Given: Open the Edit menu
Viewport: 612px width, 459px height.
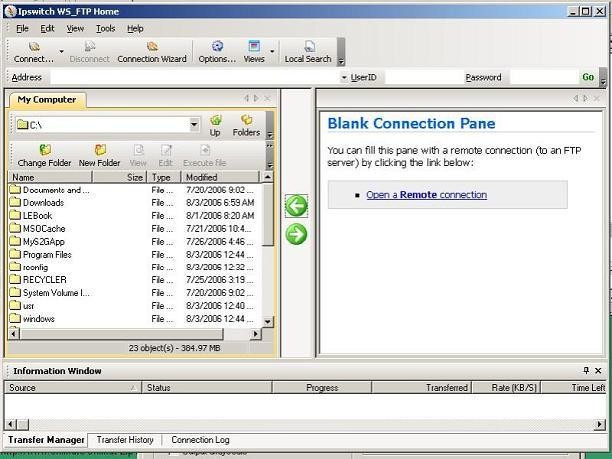Looking at the screenshot, I should (47, 28).
